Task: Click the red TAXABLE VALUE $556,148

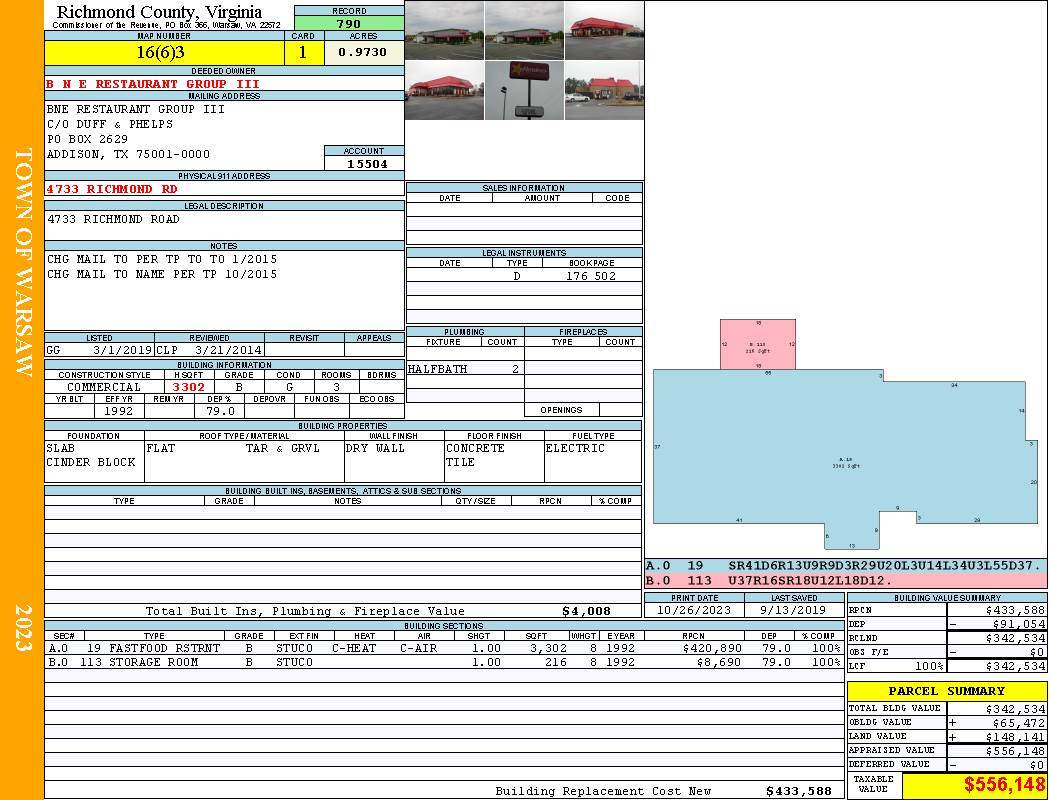Action: [1004, 784]
